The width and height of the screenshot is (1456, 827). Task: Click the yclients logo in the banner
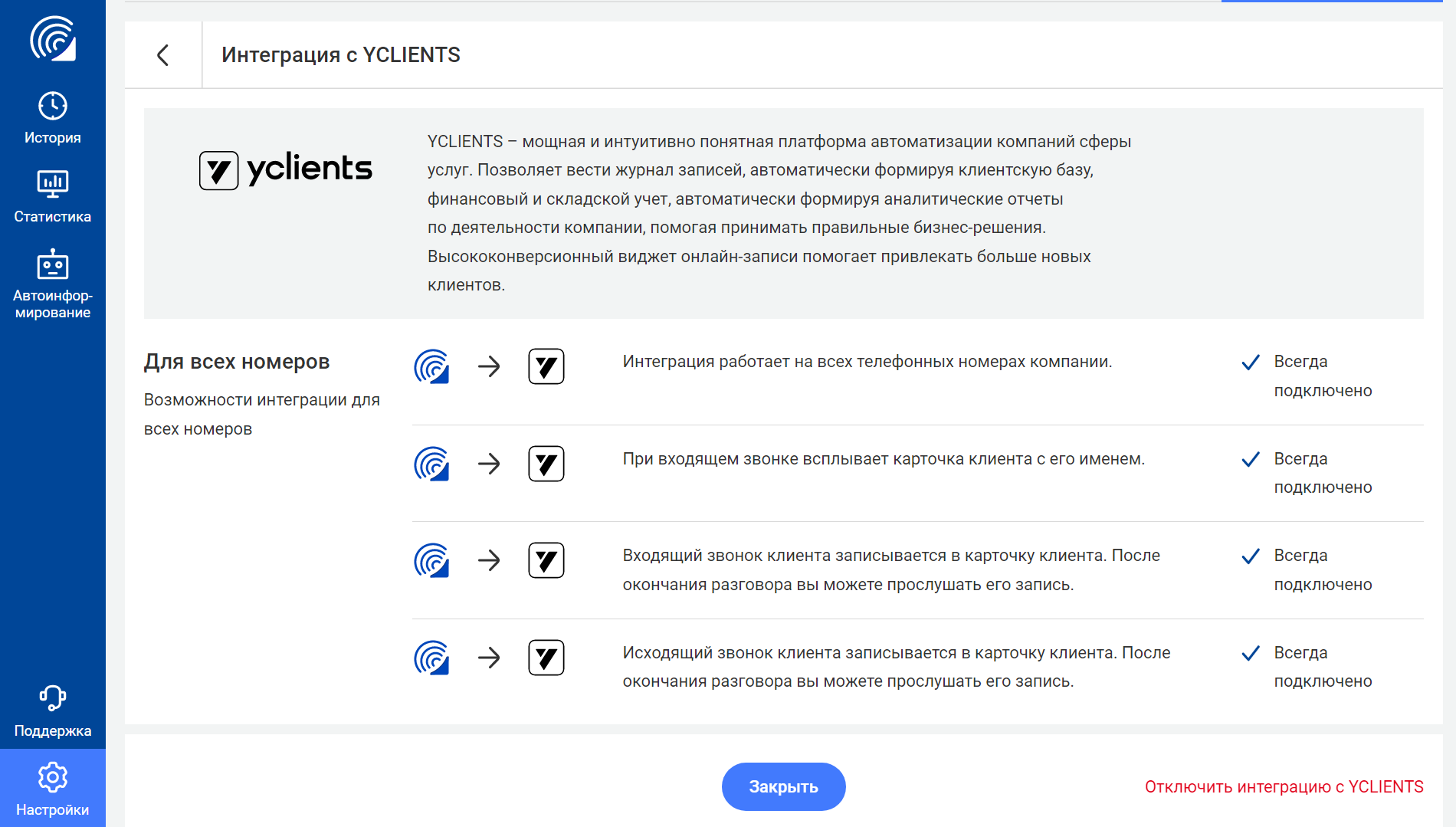point(285,169)
